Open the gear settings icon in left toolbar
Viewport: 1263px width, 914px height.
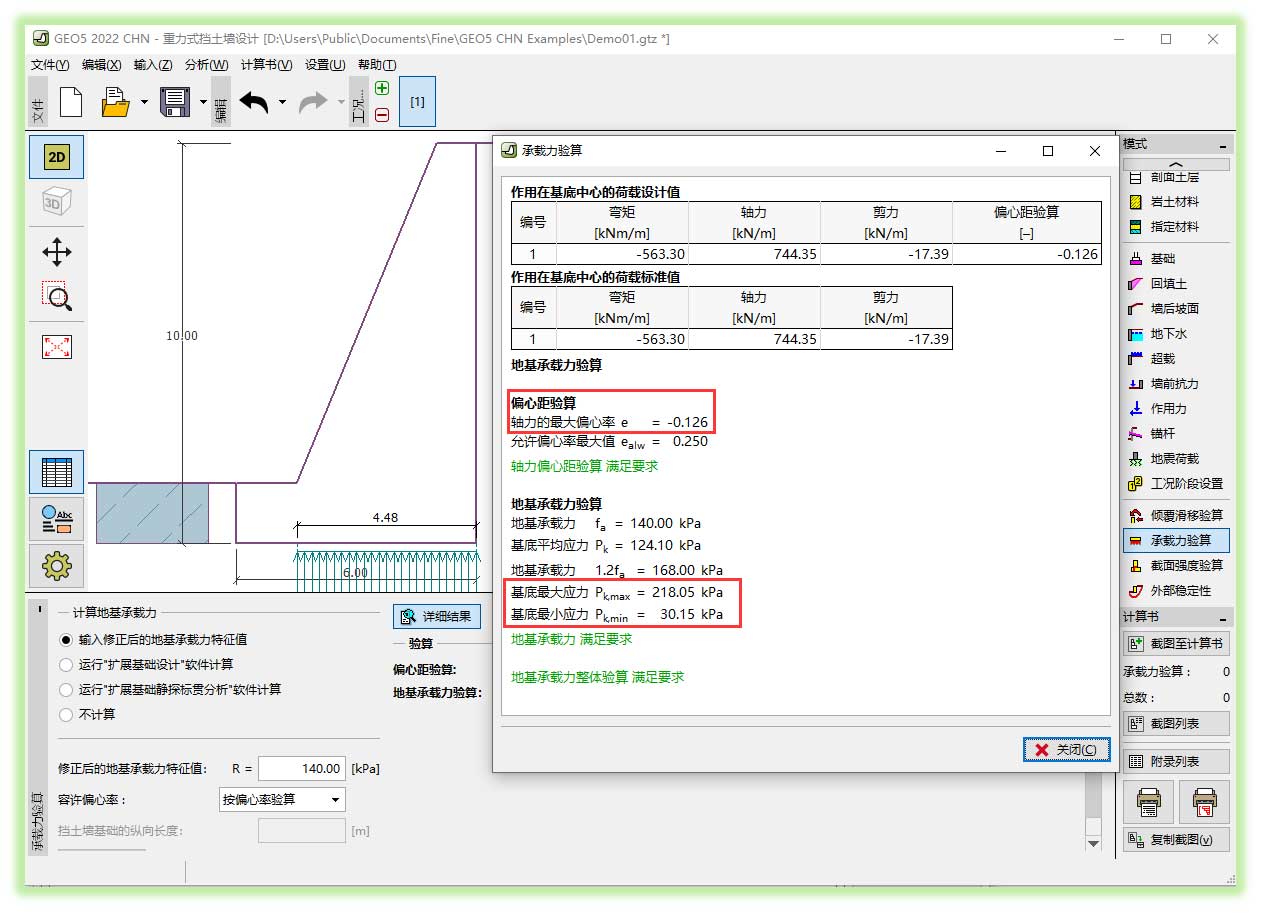point(57,567)
